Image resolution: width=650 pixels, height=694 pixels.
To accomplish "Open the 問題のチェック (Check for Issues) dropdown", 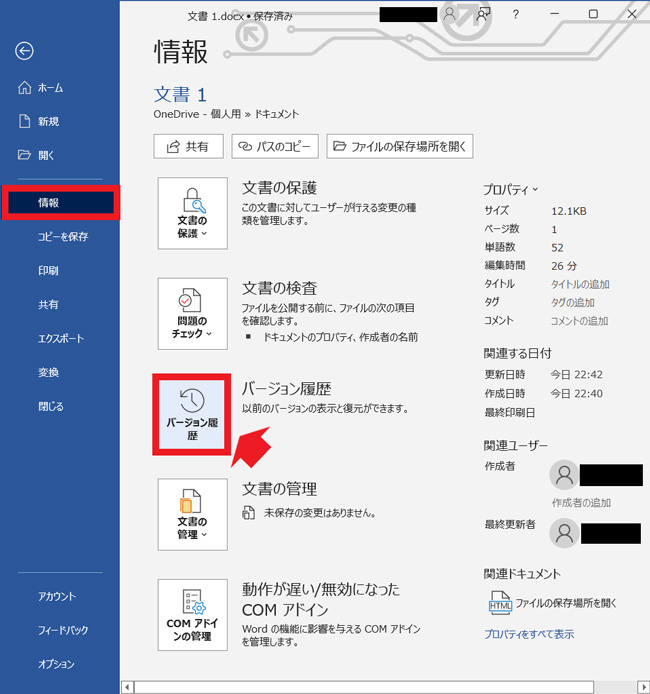I will pyautogui.click(x=192, y=313).
